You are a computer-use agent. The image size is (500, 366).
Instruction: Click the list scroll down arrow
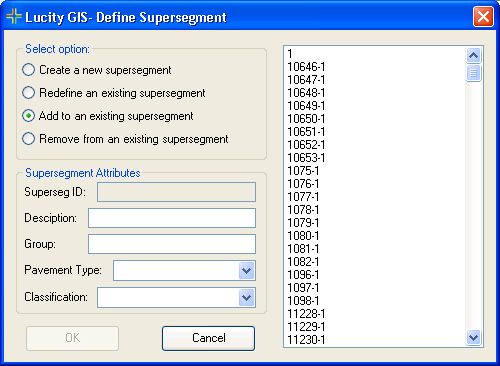coord(473,338)
